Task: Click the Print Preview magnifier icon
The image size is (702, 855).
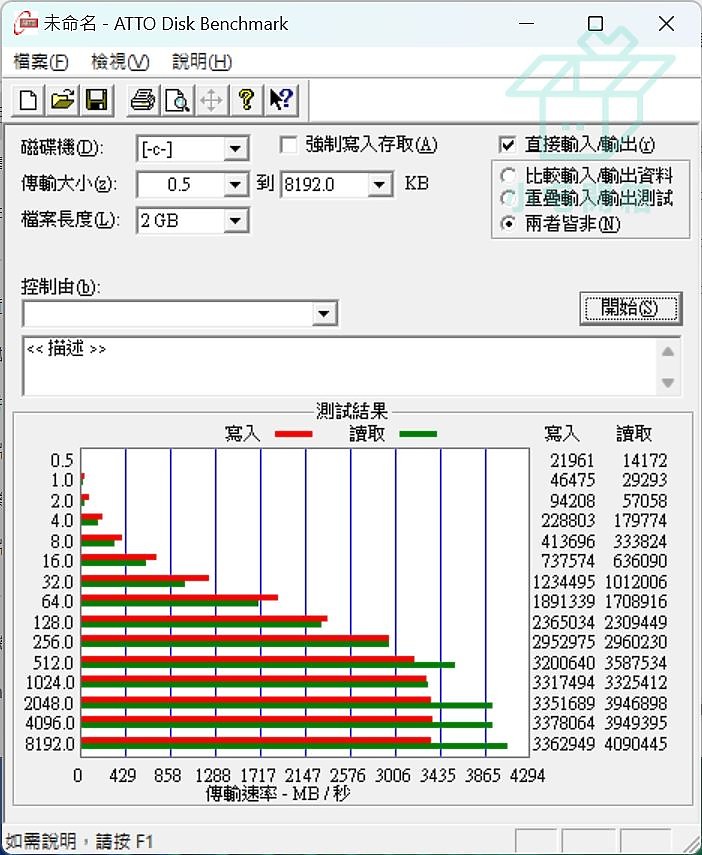Action: (177, 100)
